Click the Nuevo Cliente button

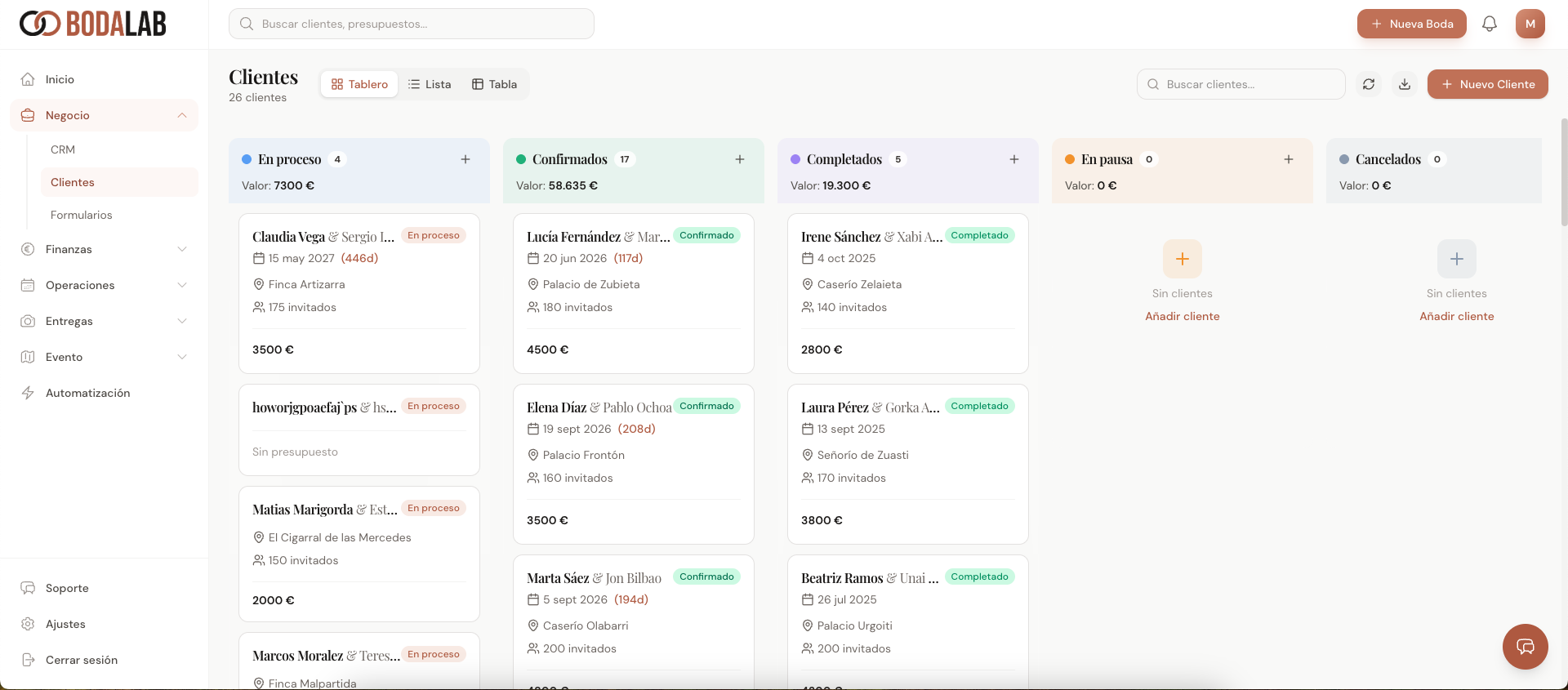[x=1487, y=84]
